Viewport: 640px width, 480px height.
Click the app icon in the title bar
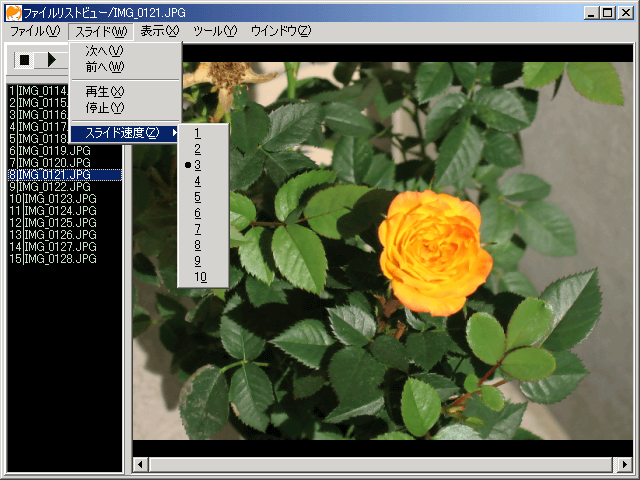[x=13, y=12]
